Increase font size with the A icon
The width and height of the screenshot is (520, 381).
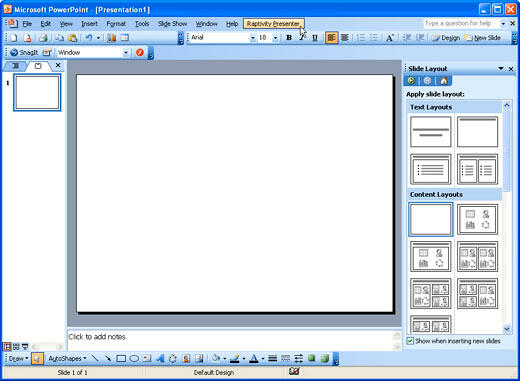coord(389,38)
